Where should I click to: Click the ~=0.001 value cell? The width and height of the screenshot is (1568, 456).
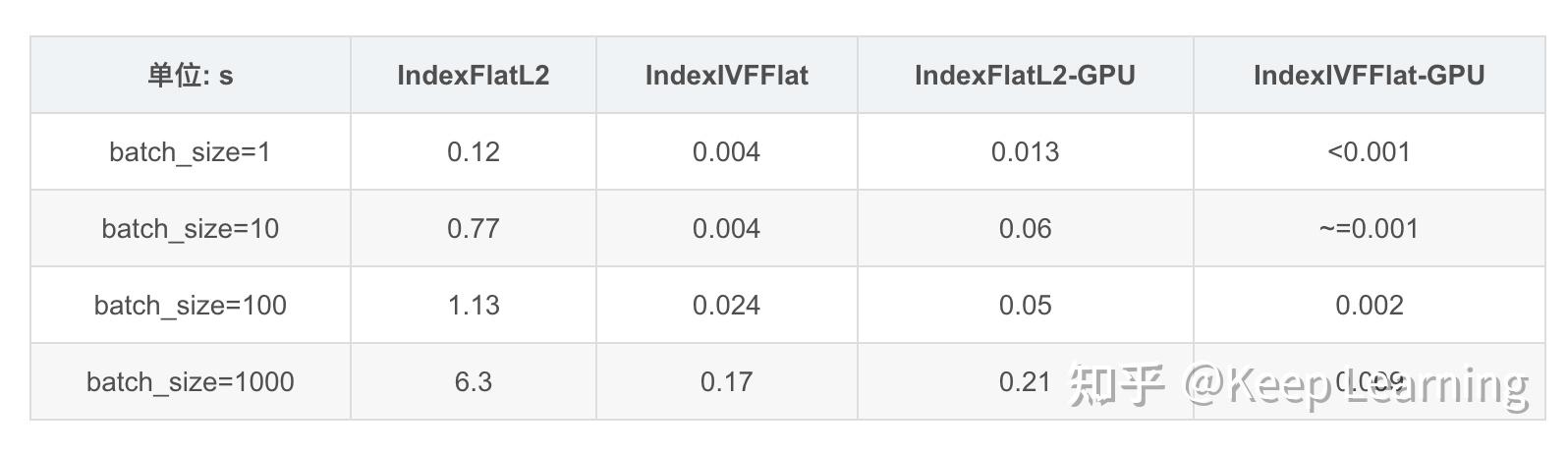(1369, 229)
